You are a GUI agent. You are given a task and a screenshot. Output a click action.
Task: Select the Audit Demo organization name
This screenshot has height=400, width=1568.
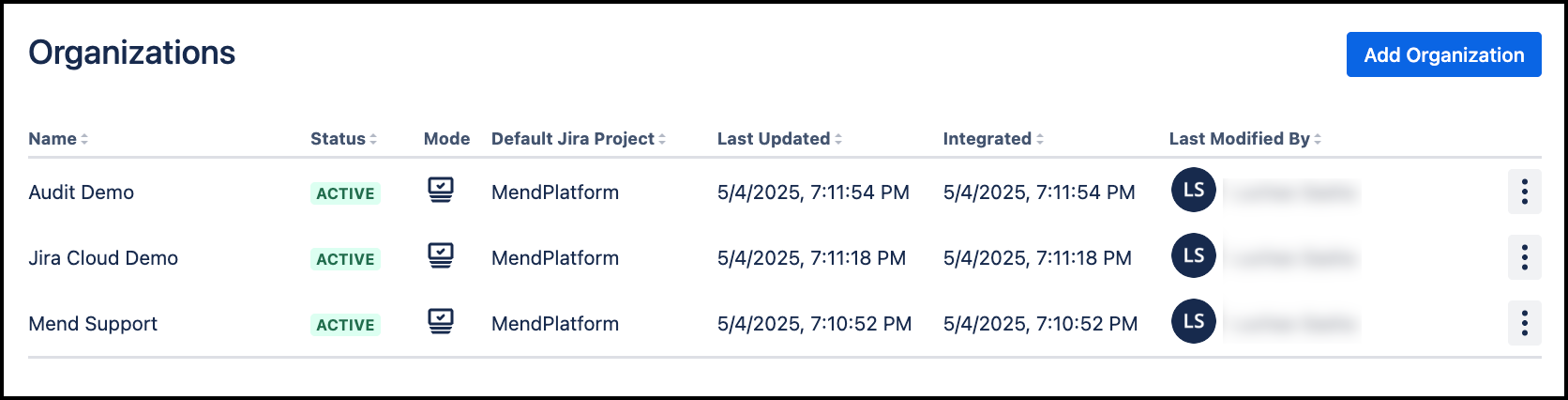82,192
